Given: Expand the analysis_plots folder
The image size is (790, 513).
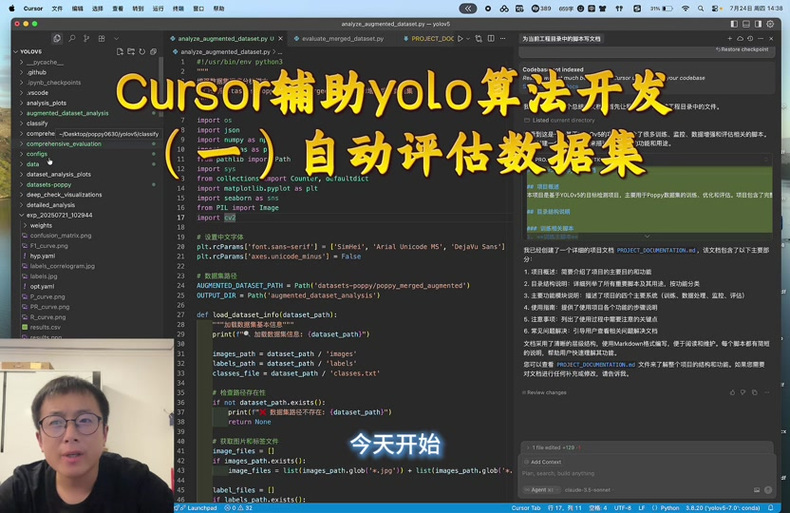Looking at the screenshot, I should tap(46, 103).
